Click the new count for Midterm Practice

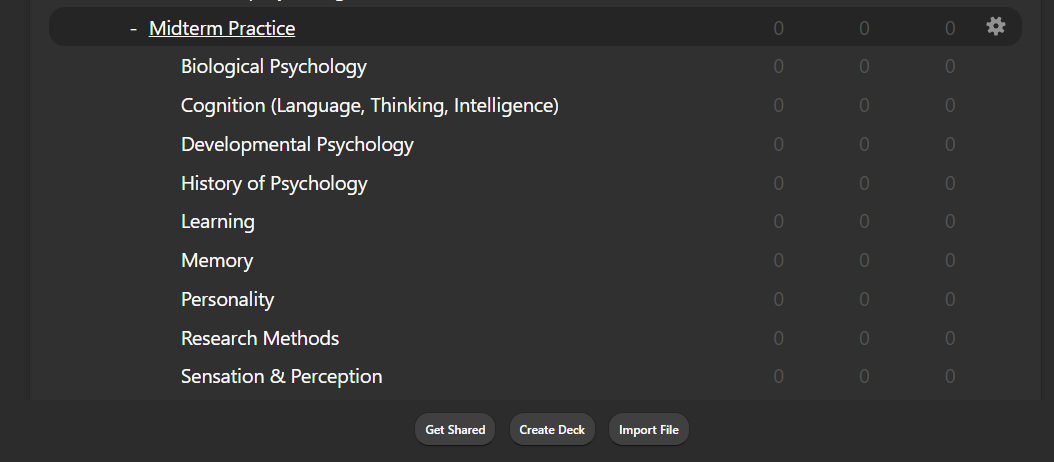pyautogui.click(x=778, y=28)
